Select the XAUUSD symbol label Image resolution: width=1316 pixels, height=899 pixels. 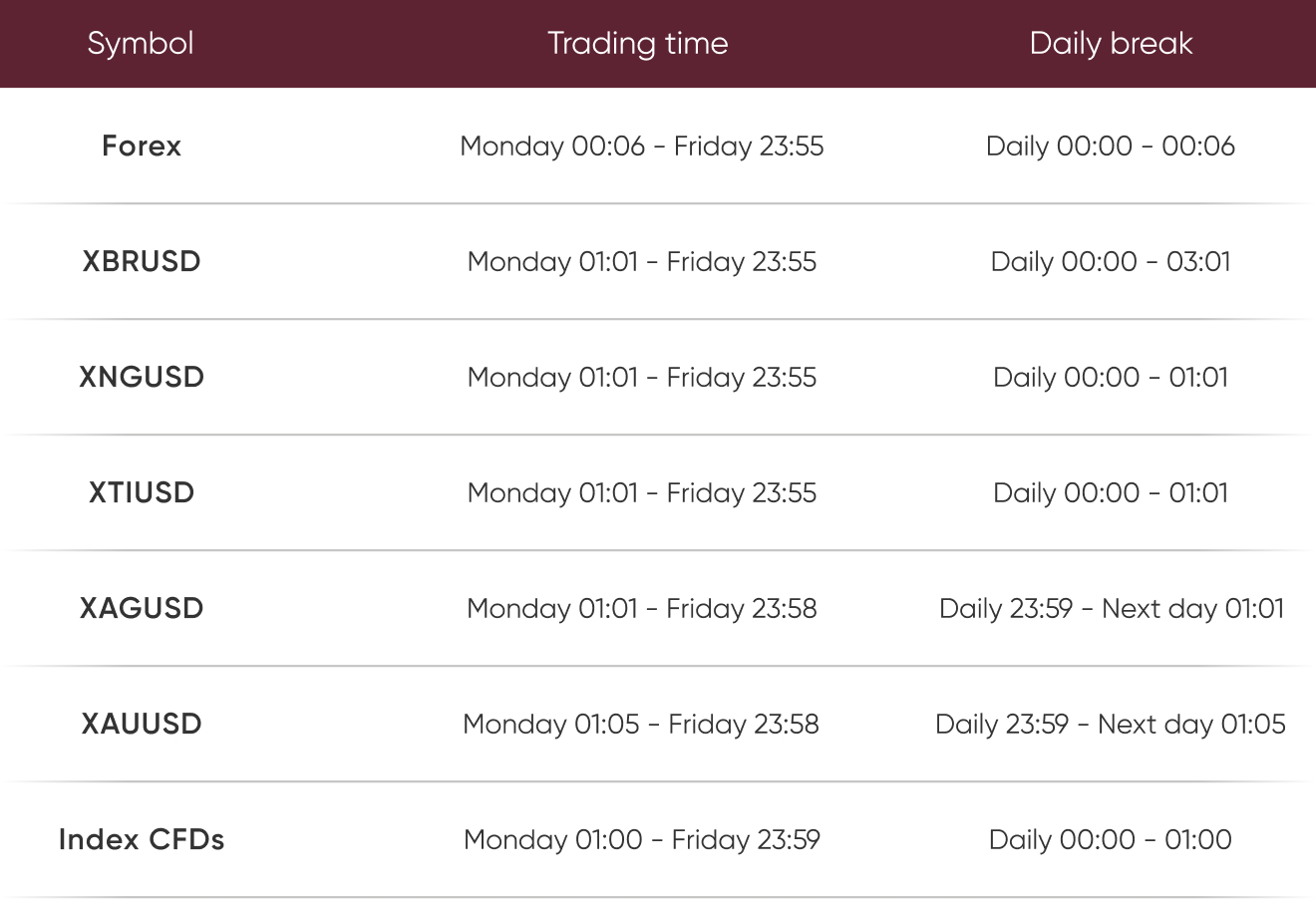tap(142, 725)
